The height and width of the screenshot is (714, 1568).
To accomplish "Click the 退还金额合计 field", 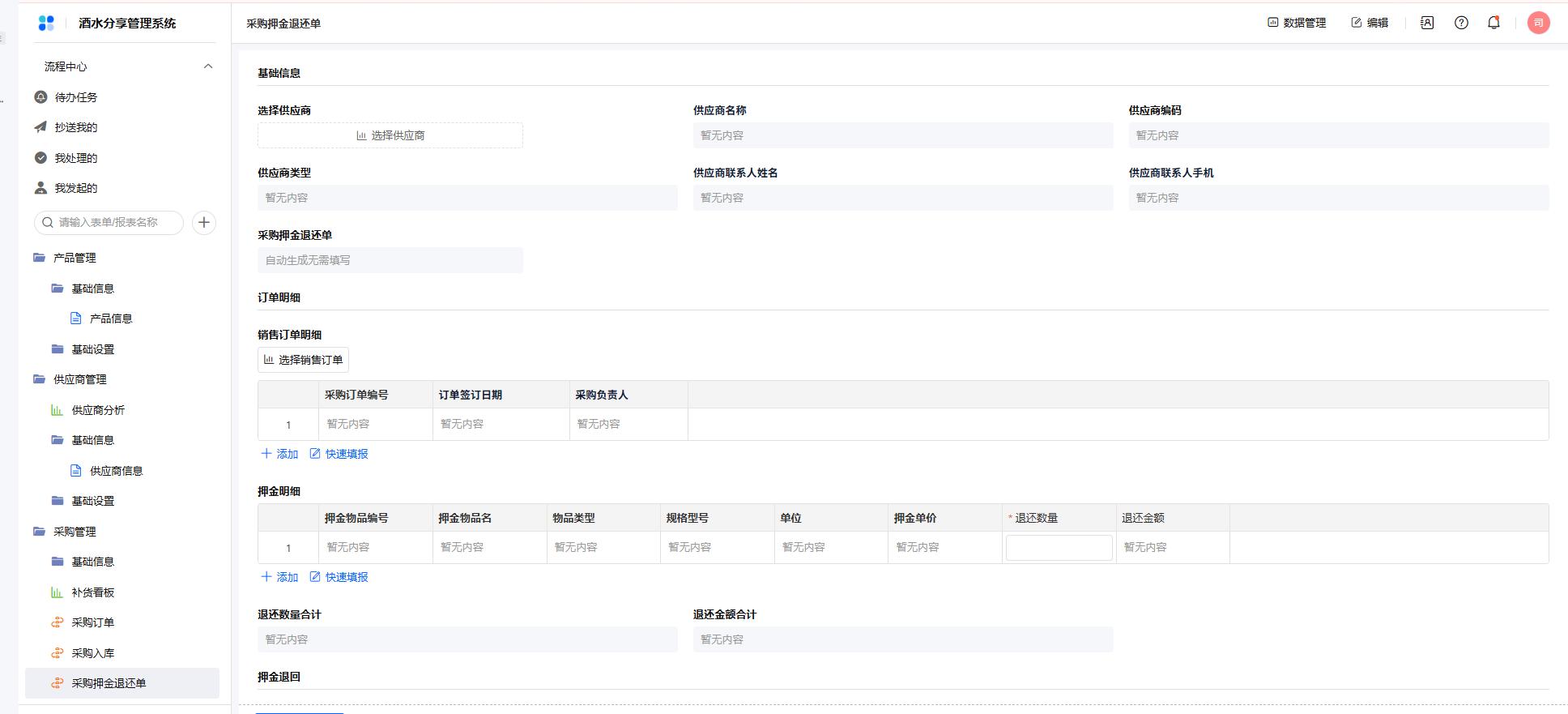I will 903,639.
